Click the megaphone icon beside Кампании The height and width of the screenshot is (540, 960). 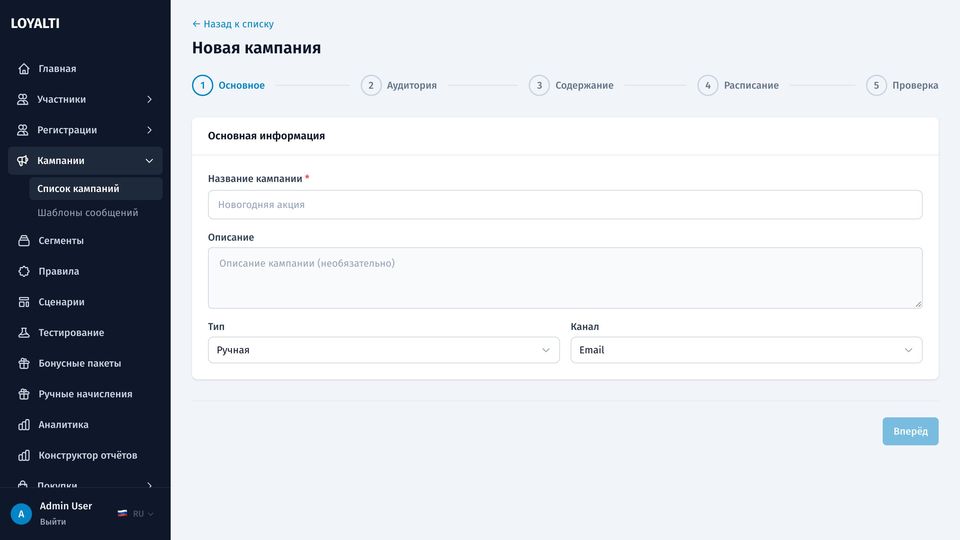point(23,160)
